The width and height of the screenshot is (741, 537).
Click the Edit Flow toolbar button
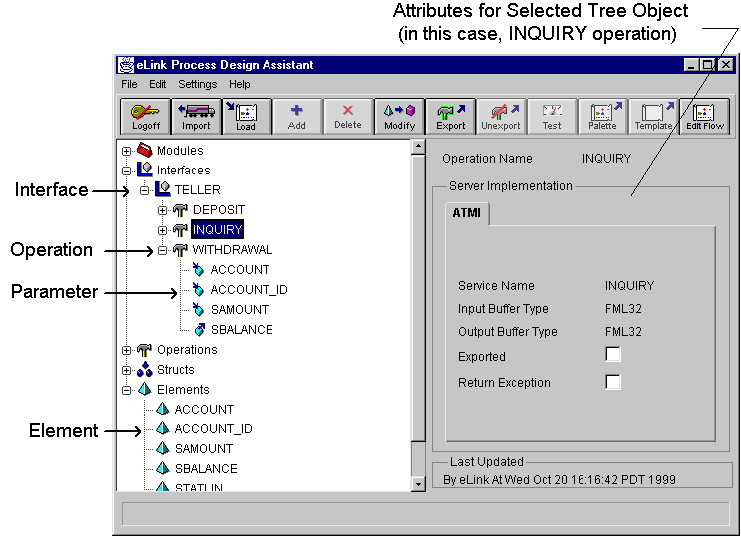click(705, 117)
